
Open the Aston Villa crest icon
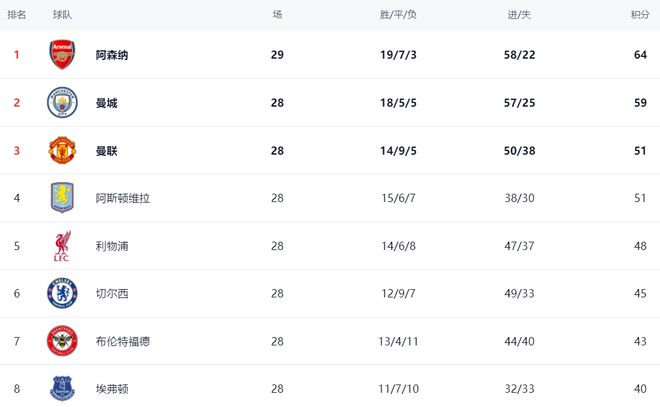[x=62, y=198]
